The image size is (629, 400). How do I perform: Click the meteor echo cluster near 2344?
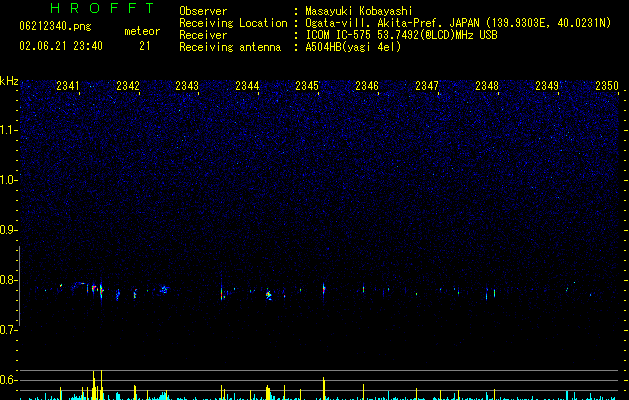click(268, 295)
